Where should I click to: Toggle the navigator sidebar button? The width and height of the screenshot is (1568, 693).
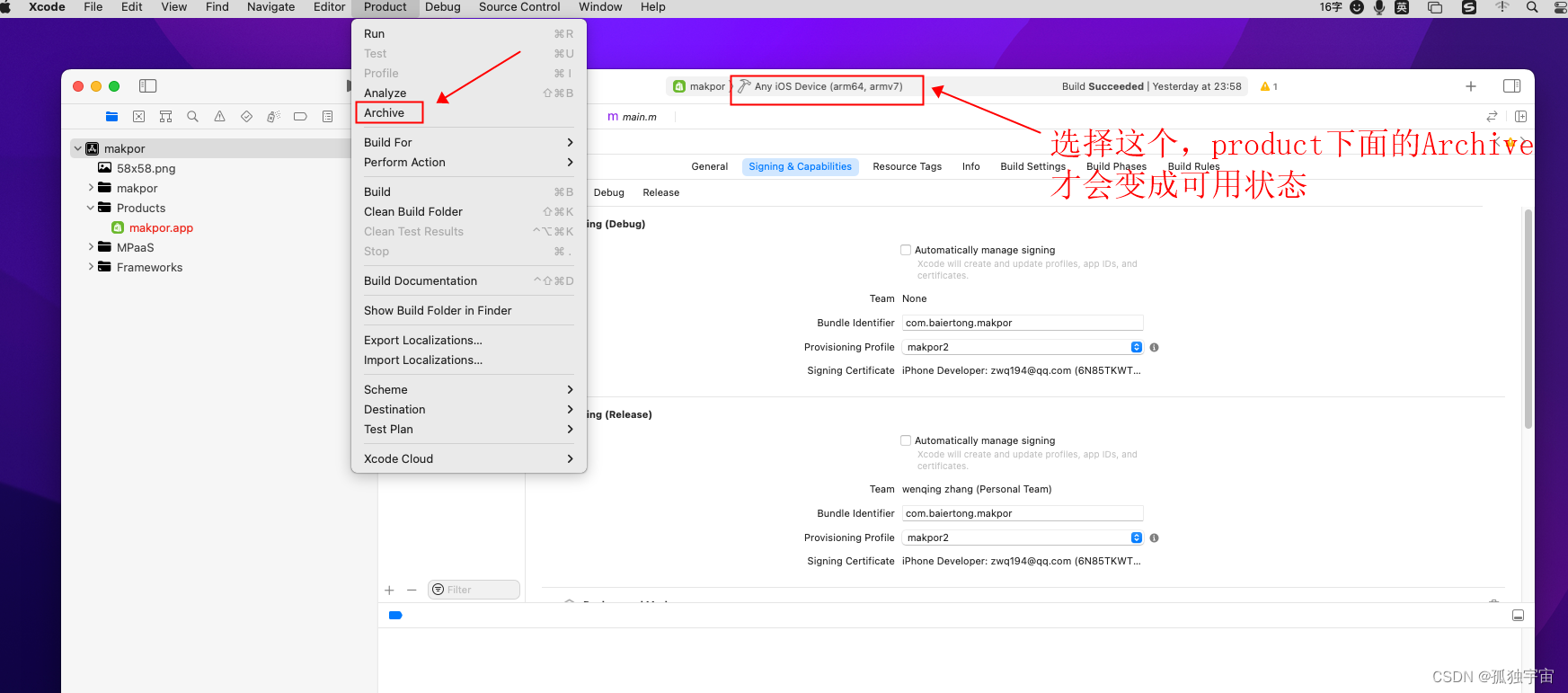(x=148, y=86)
